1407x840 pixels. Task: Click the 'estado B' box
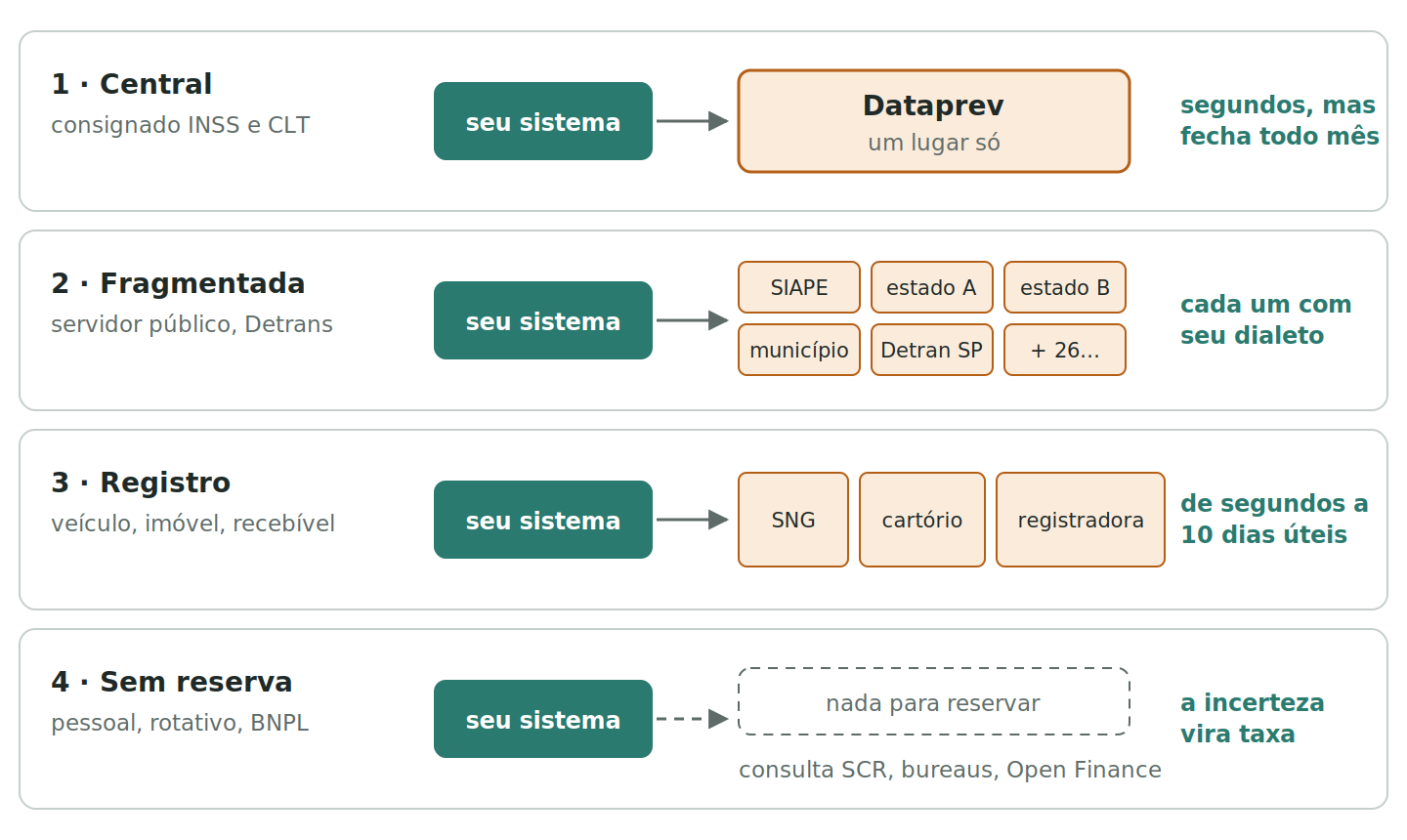click(x=1065, y=287)
